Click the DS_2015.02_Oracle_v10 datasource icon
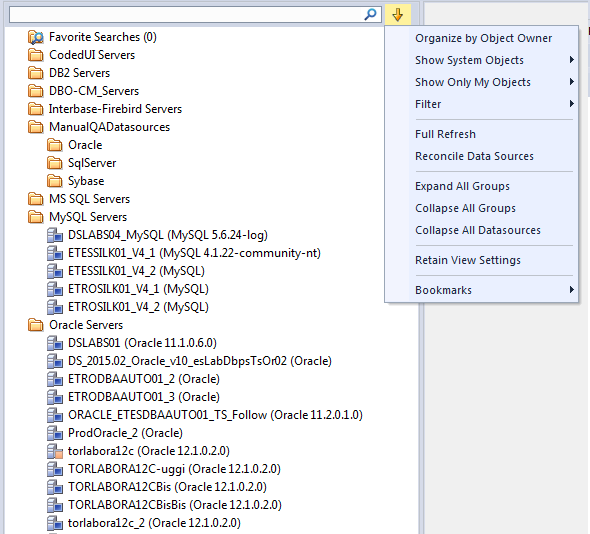 coord(55,361)
